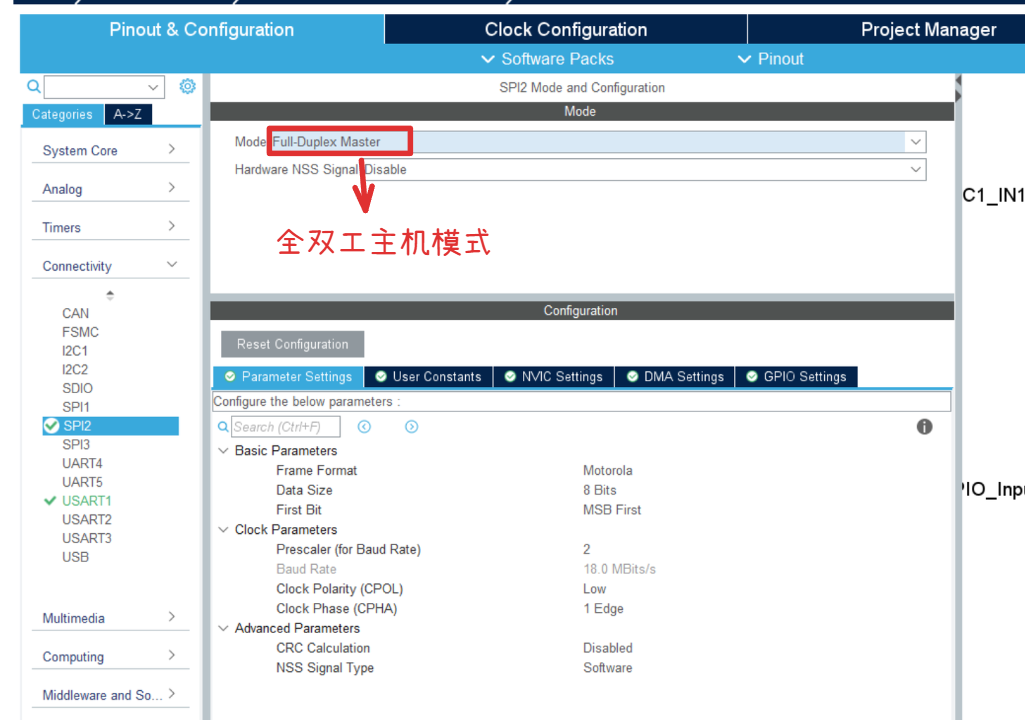Switch to the Clock Configuration tab
Viewport: 1025px width, 720px height.
pyautogui.click(x=565, y=29)
